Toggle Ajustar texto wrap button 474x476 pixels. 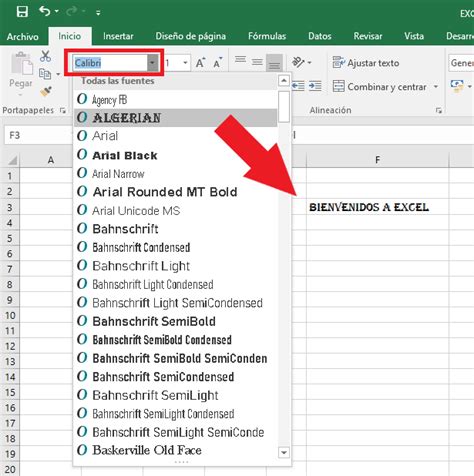(x=366, y=63)
